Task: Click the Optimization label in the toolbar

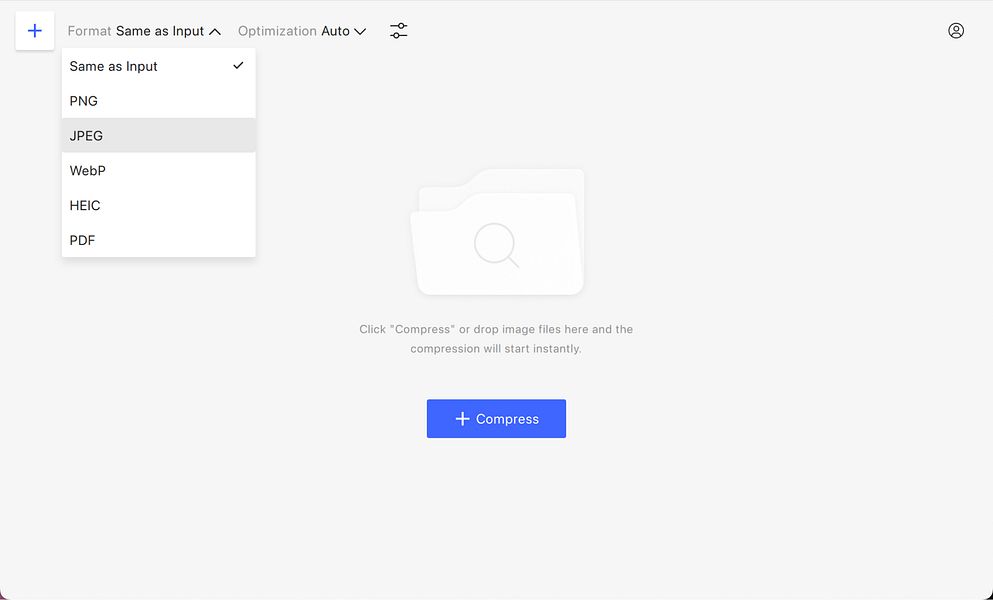Action: (x=277, y=31)
